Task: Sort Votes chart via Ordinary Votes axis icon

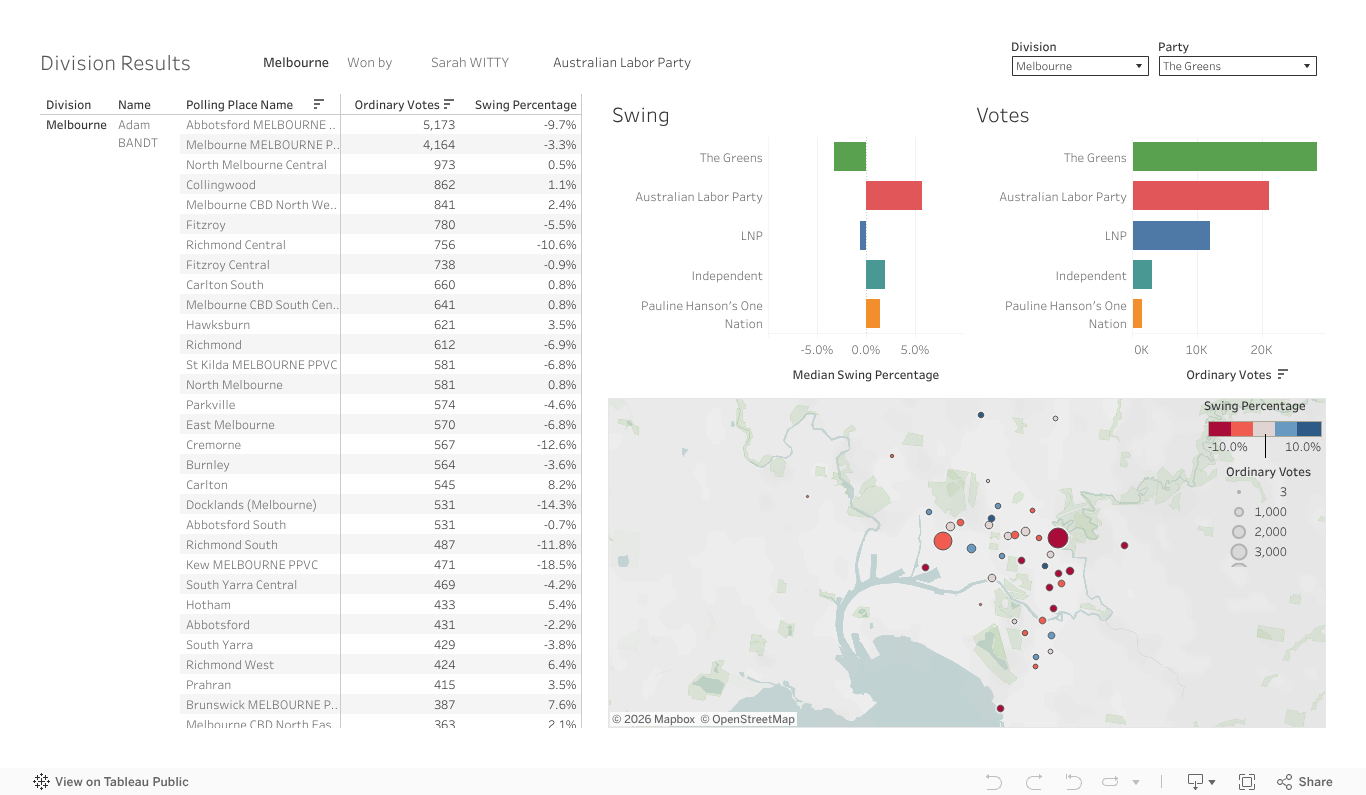Action: [1283, 375]
